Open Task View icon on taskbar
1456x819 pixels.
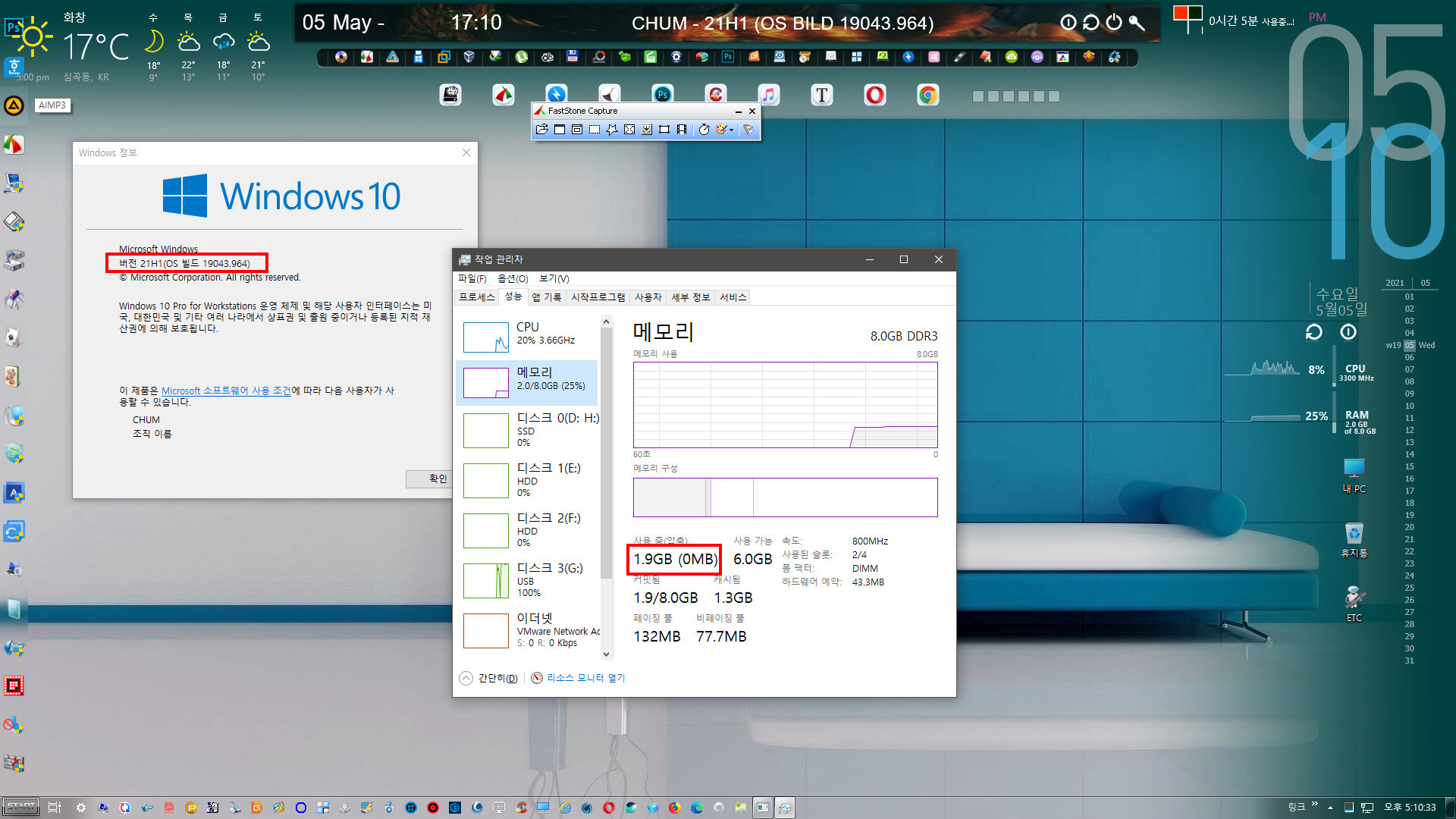click(54, 808)
